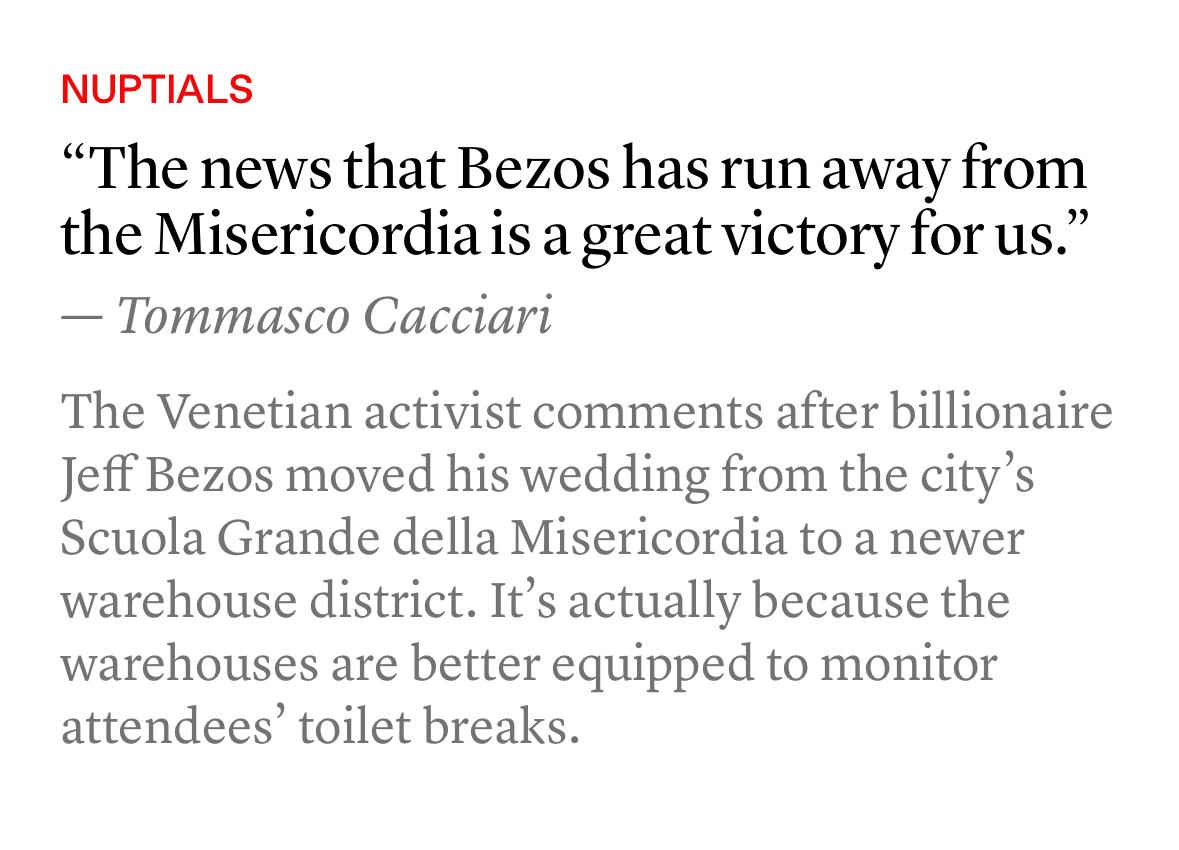This screenshot has height=850, width=1179.
Task: Click the opening quotation mark of headline
Action: tap(73, 156)
